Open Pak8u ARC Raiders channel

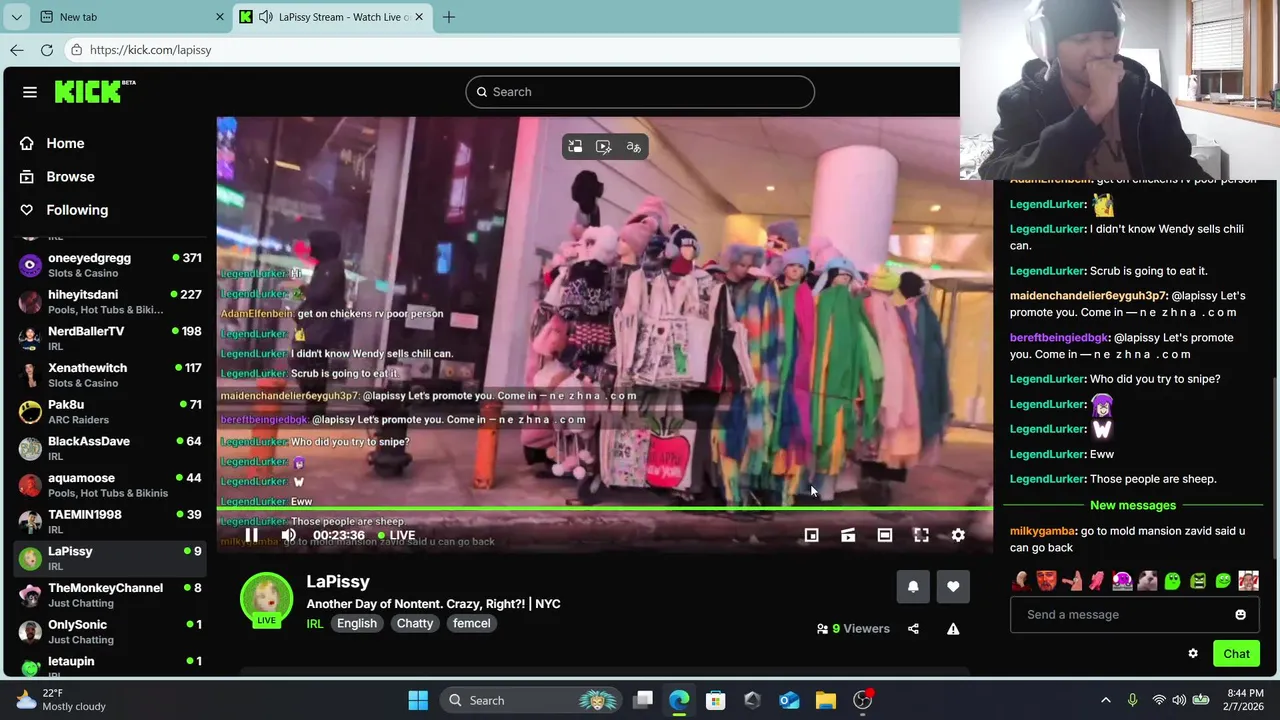(110, 412)
